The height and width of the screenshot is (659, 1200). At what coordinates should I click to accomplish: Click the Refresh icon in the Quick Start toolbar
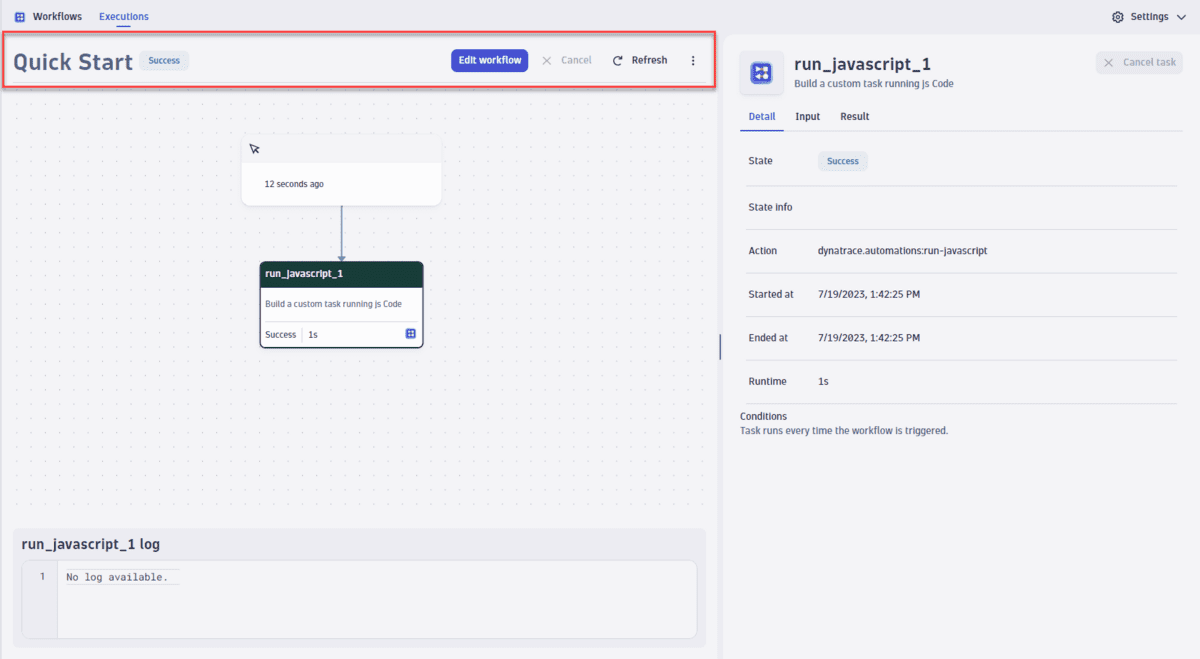click(618, 60)
